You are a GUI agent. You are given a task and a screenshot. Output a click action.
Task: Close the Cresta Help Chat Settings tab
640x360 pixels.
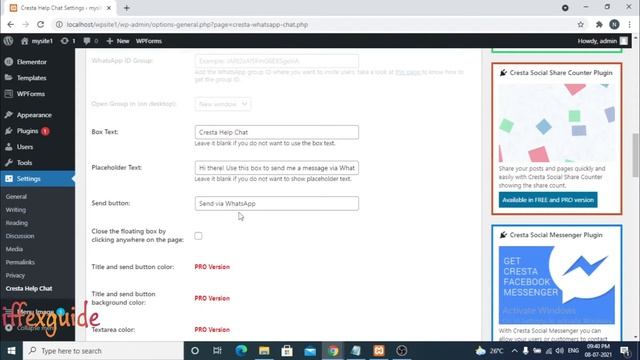click(x=109, y=8)
